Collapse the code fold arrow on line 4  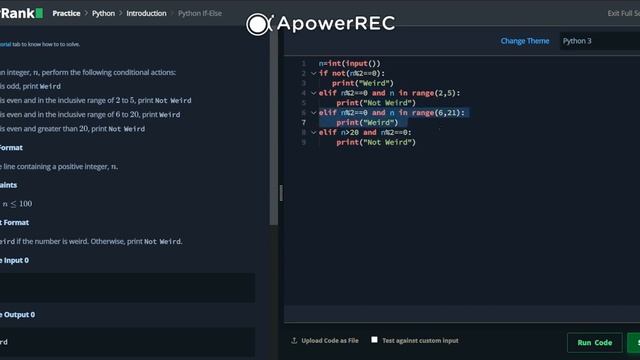[x=313, y=93]
